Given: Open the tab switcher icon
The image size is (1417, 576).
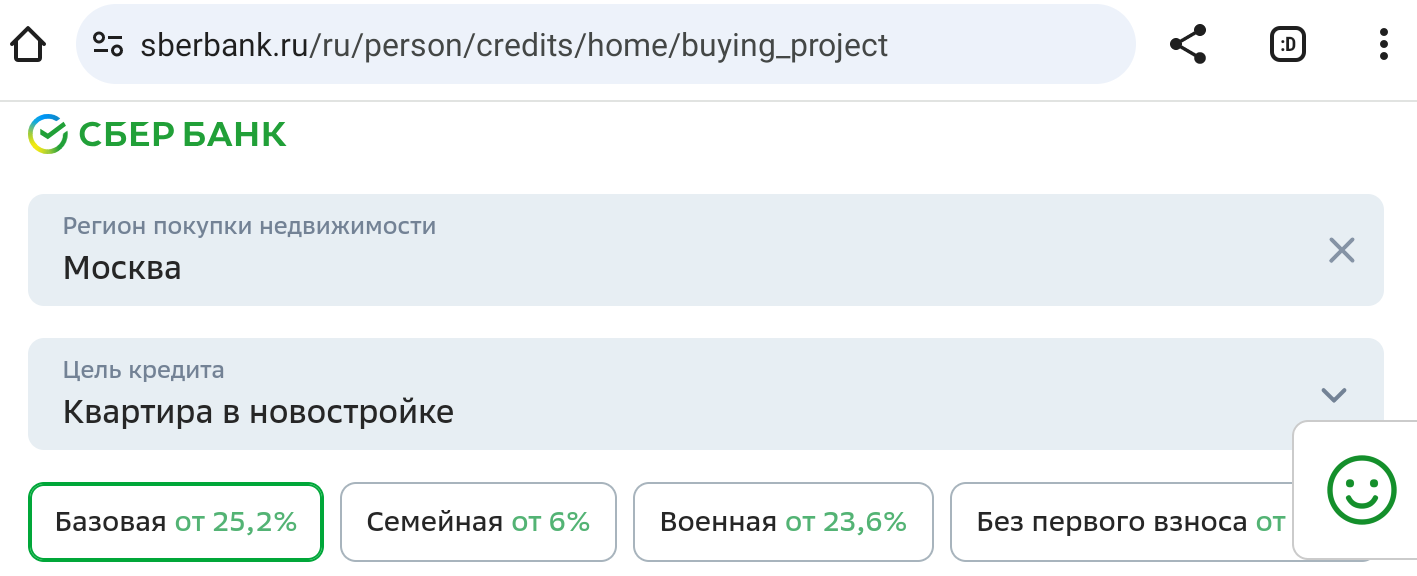Looking at the screenshot, I should [x=1288, y=45].
